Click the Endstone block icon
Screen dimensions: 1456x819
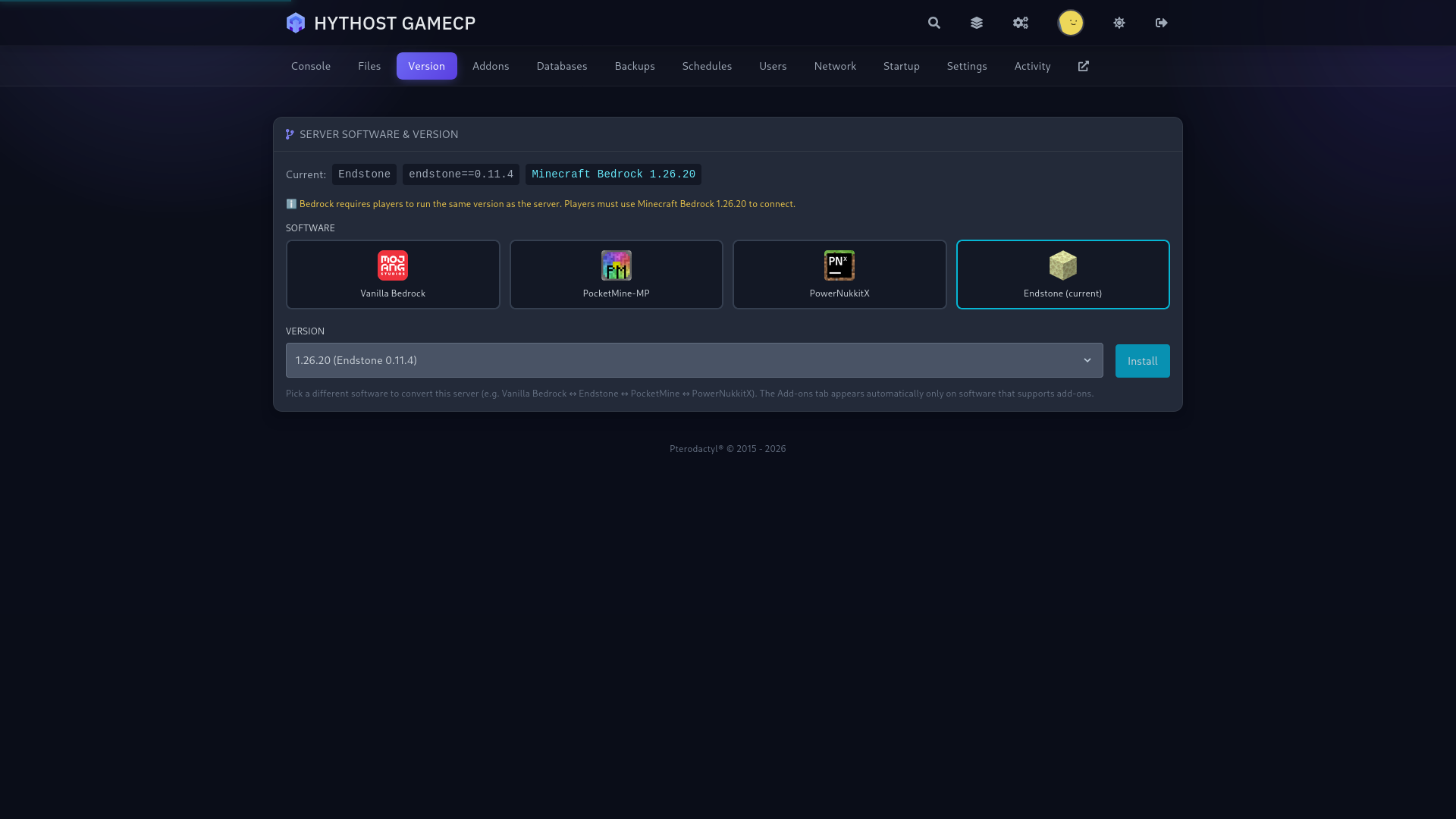[x=1063, y=265]
